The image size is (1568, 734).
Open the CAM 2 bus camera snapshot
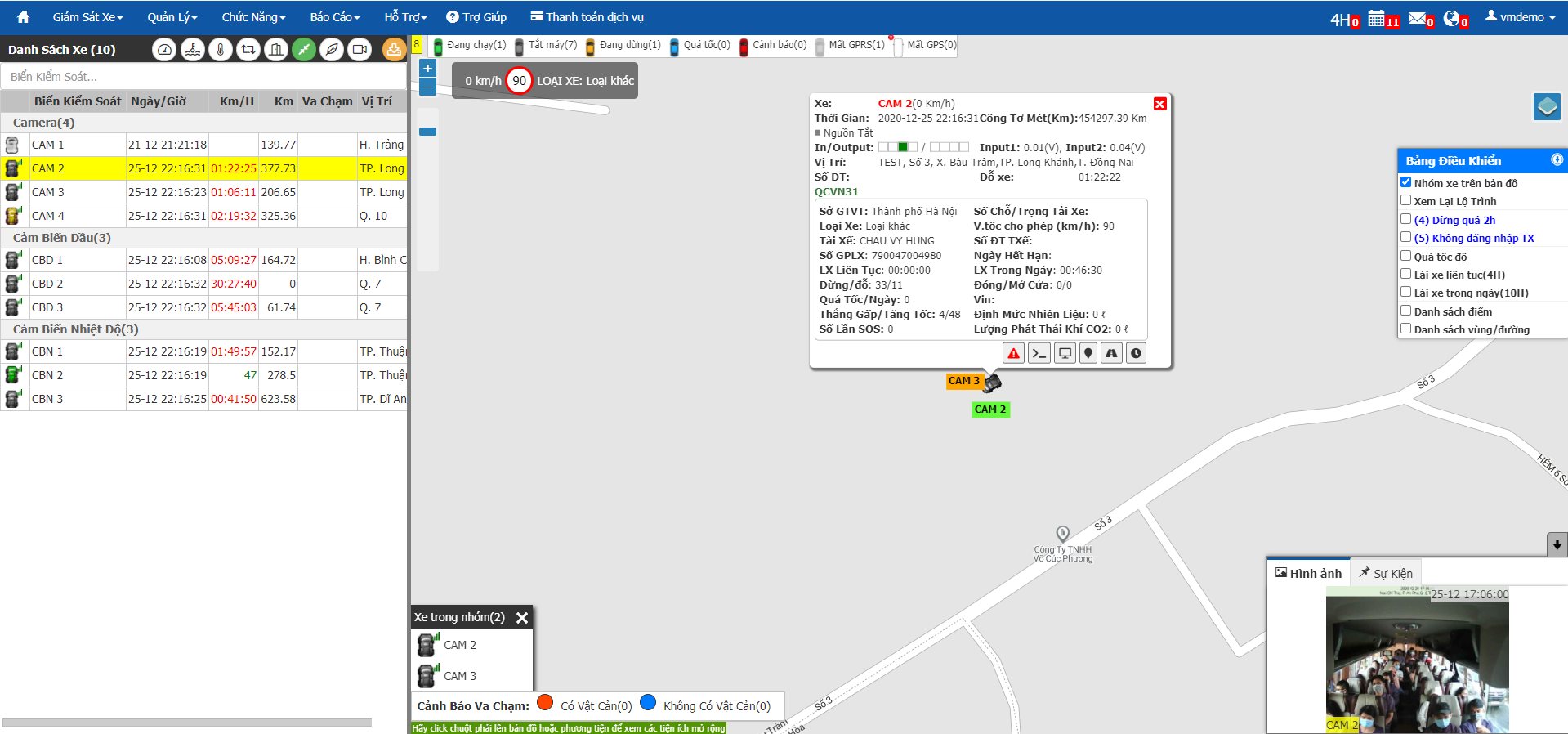[x=1418, y=659]
